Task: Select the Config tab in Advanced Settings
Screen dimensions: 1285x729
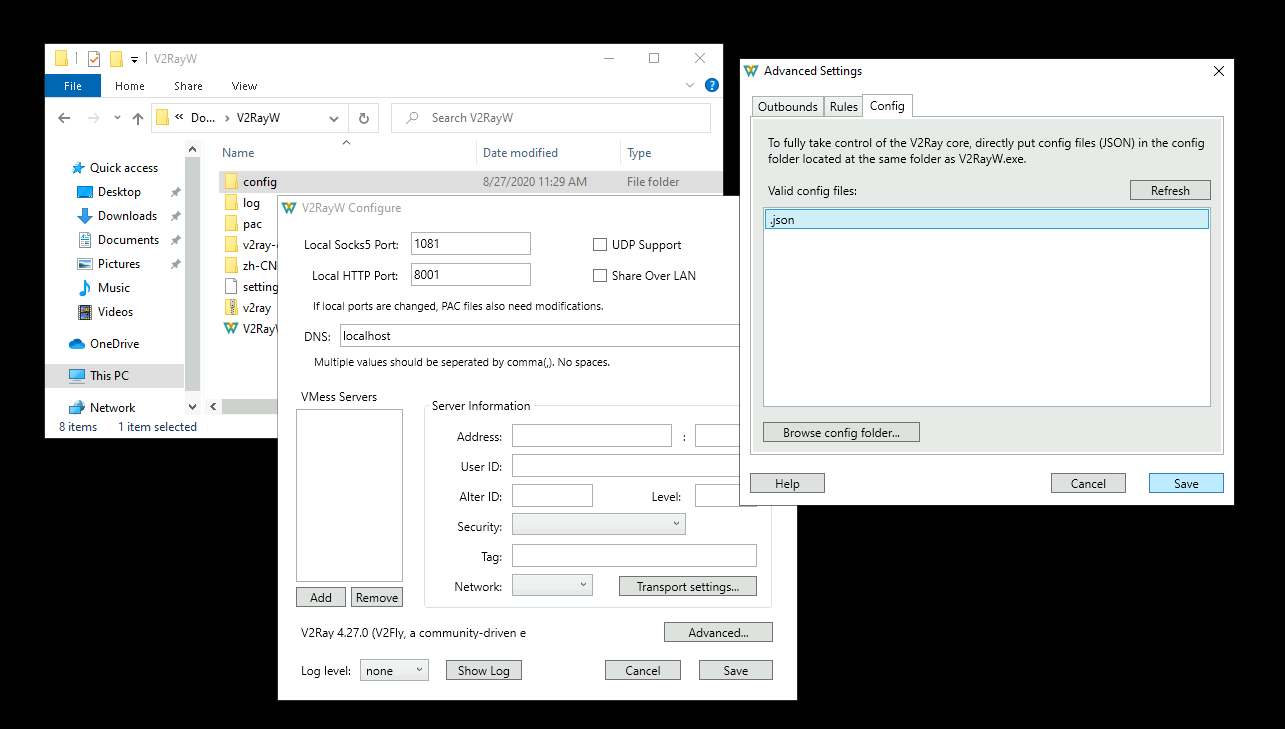Action: (x=887, y=106)
